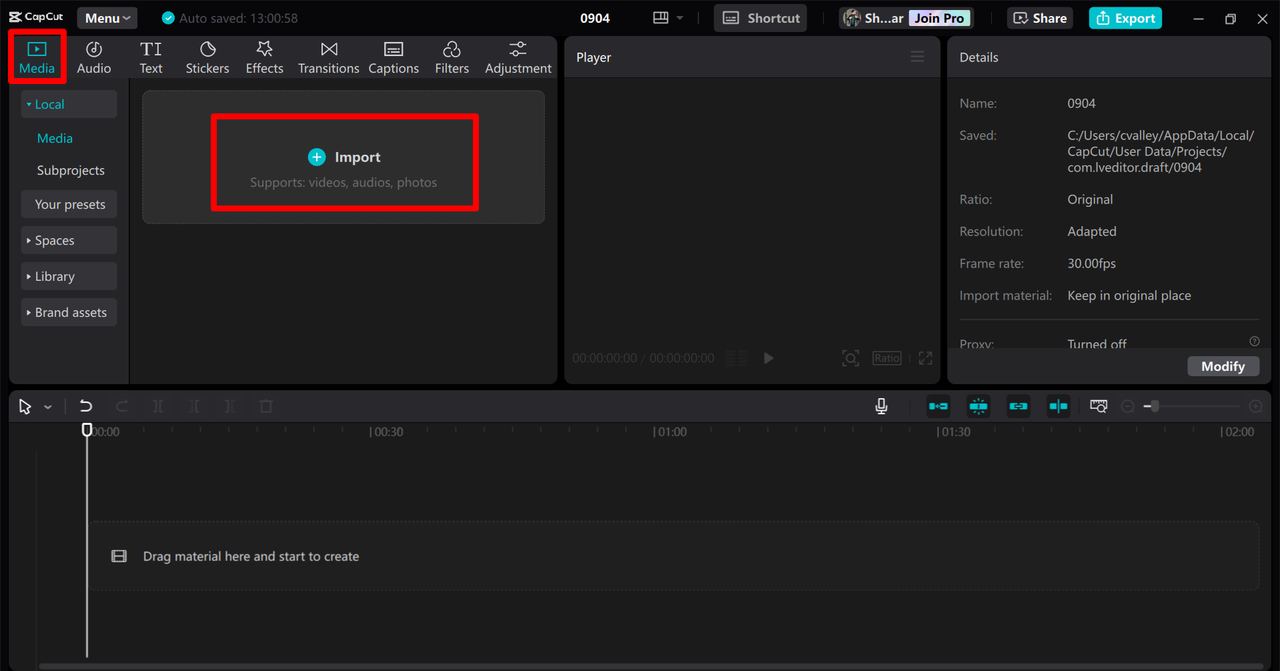1280x671 pixels.
Task: Open the Player panel menu icon
Action: 917,57
